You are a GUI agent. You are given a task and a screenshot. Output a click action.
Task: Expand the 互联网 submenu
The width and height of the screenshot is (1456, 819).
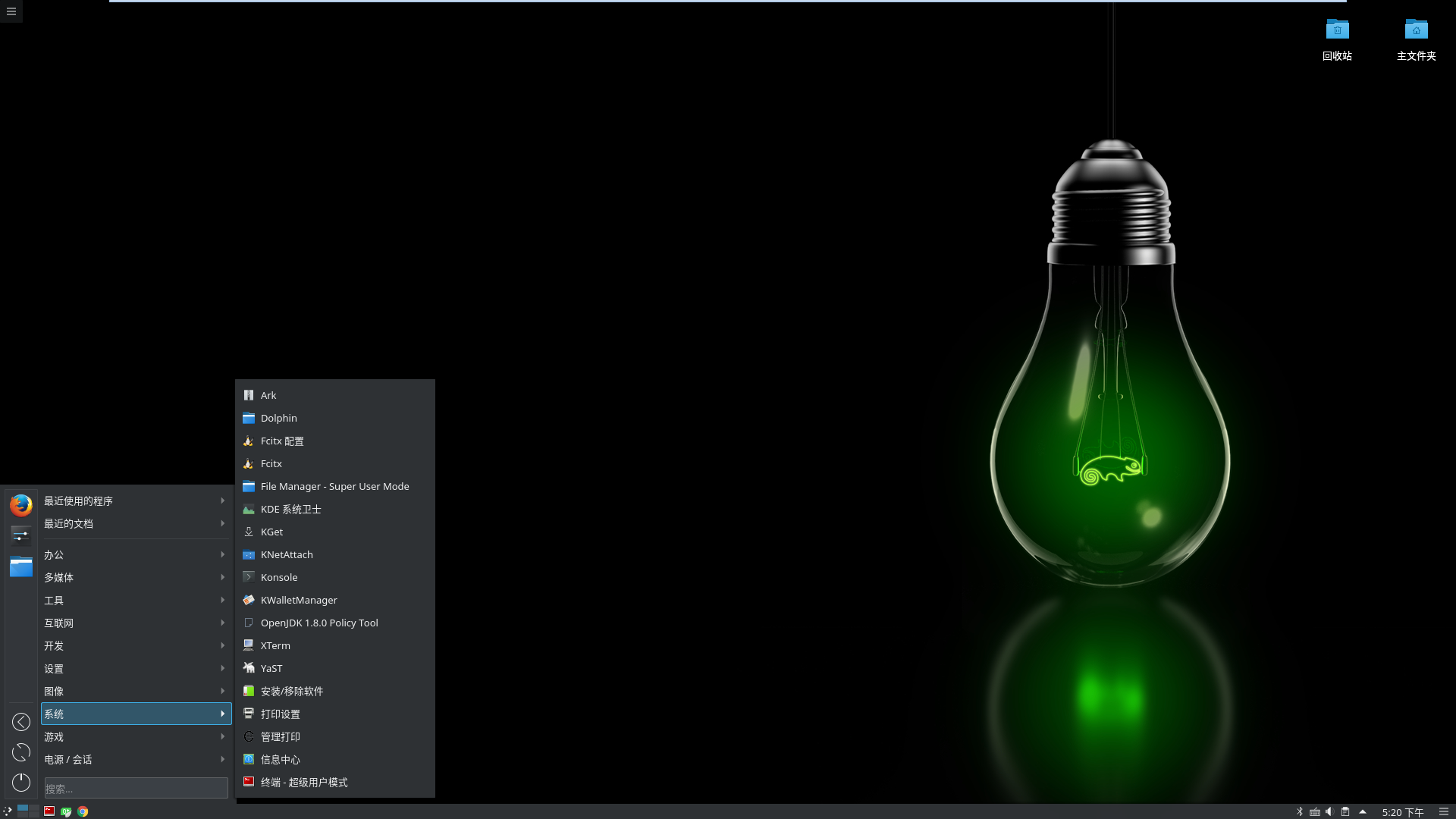tap(136, 623)
